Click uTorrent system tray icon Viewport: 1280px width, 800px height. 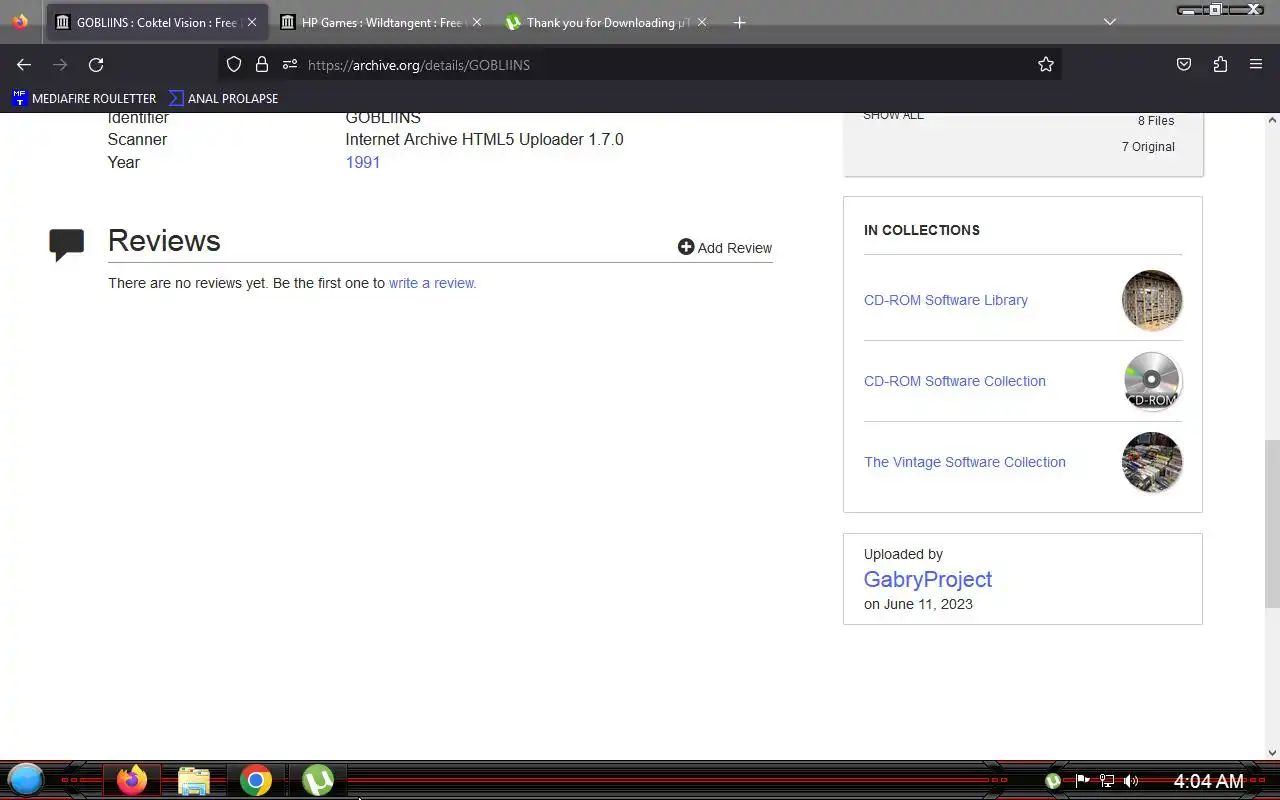pyautogui.click(x=1053, y=781)
